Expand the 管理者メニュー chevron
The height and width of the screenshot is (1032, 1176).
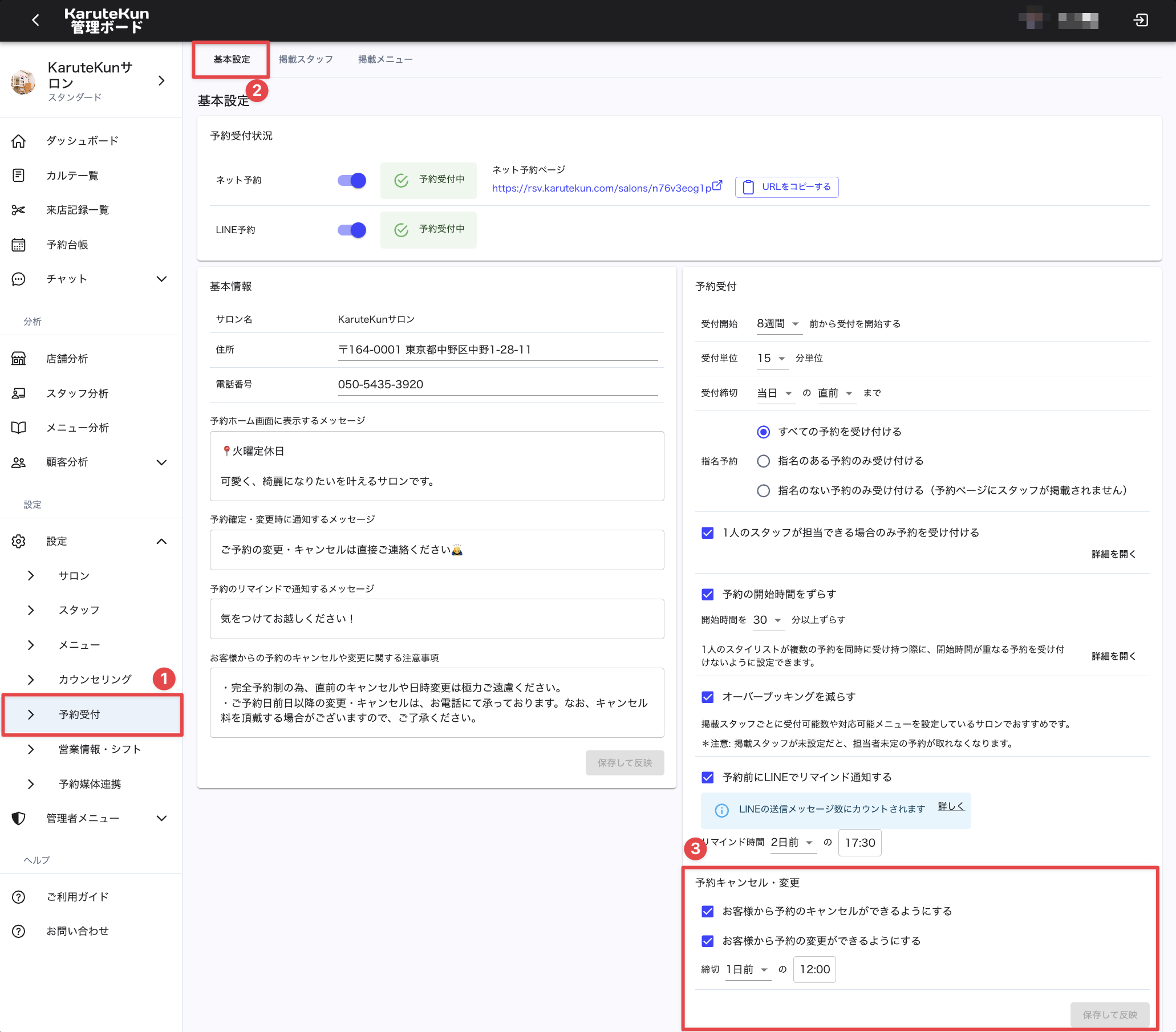(x=161, y=819)
